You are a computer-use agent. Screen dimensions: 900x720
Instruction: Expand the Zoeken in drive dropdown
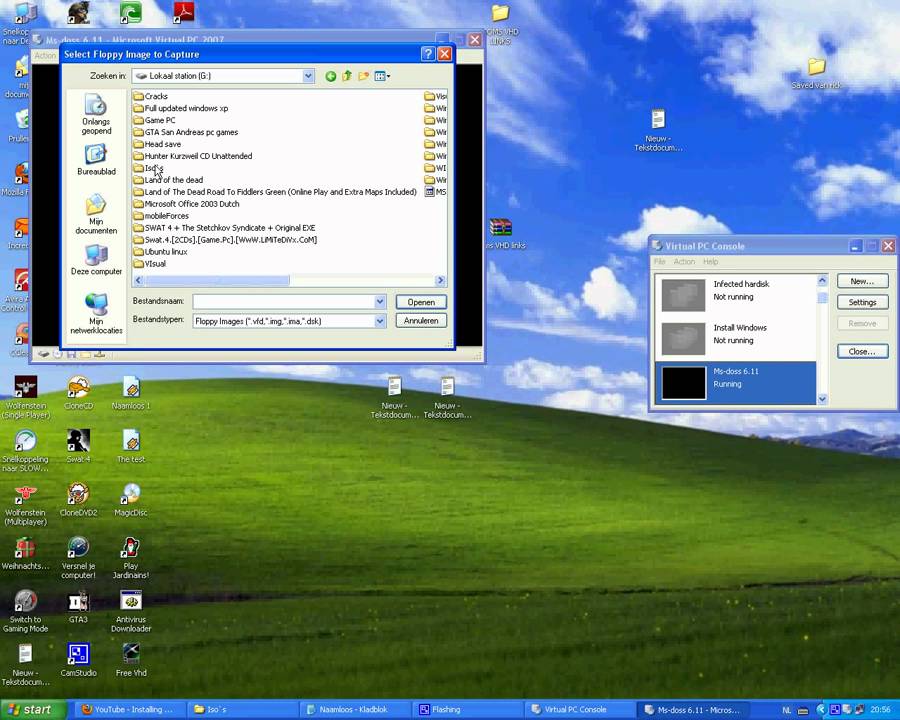point(308,76)
